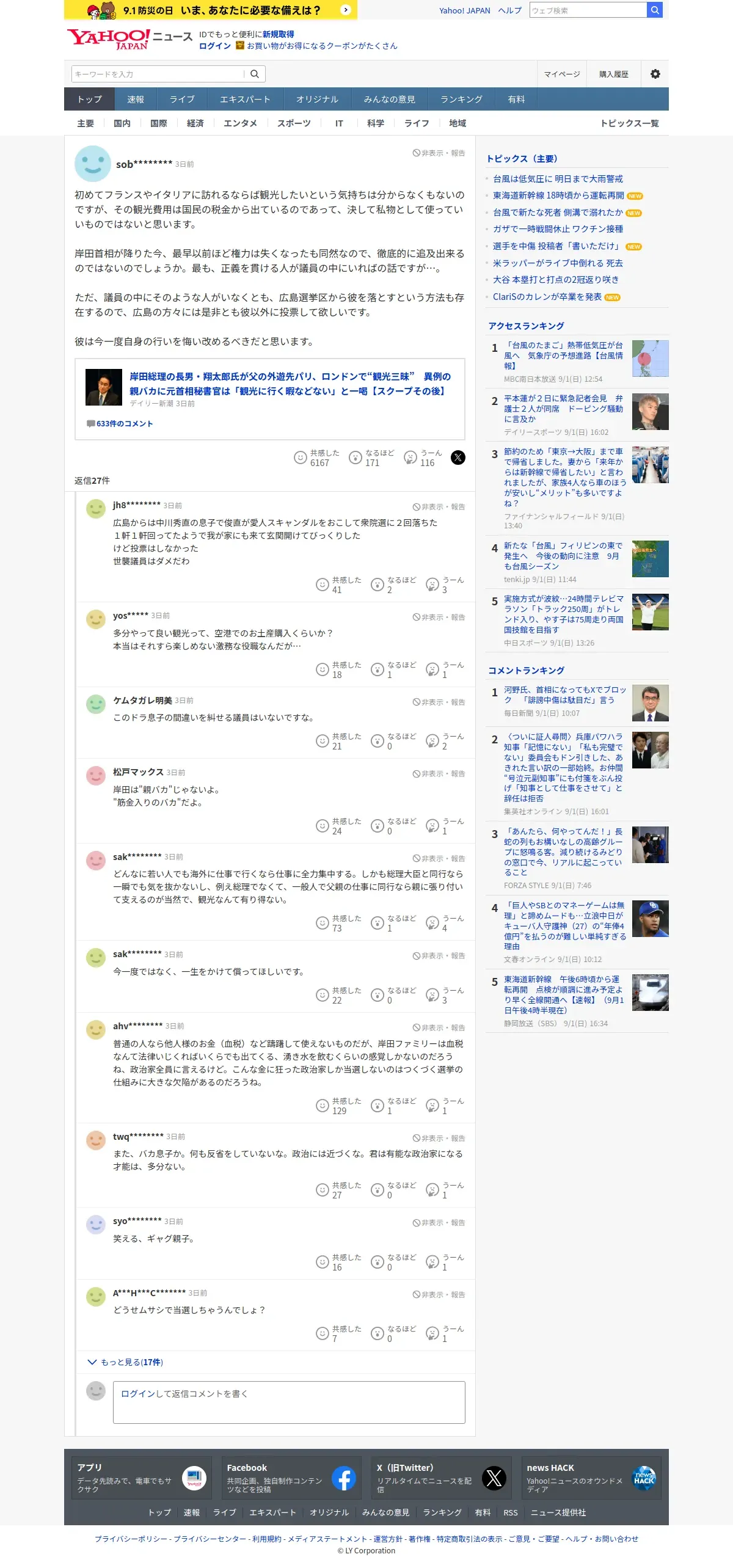Click なるほど on syo******** reply

393,1262
